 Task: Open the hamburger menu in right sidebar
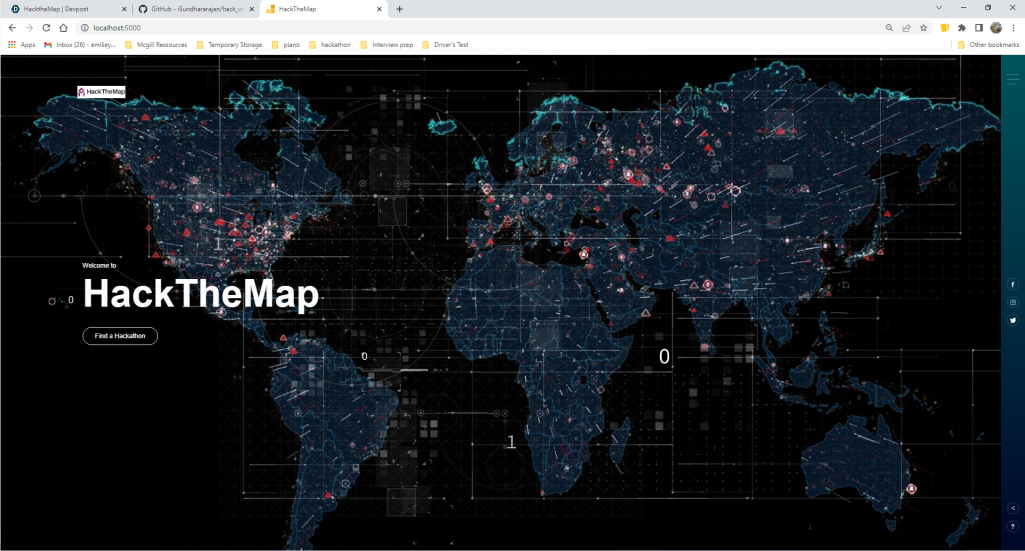(x=1013, y=79)
